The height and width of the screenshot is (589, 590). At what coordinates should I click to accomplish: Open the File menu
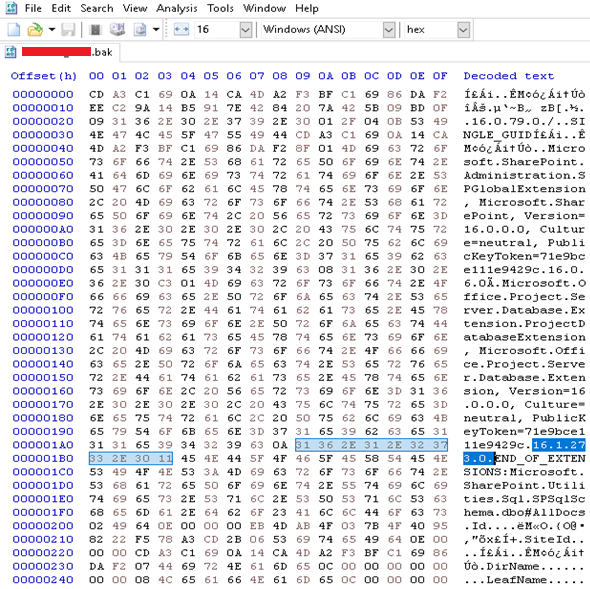click(33, 8)
